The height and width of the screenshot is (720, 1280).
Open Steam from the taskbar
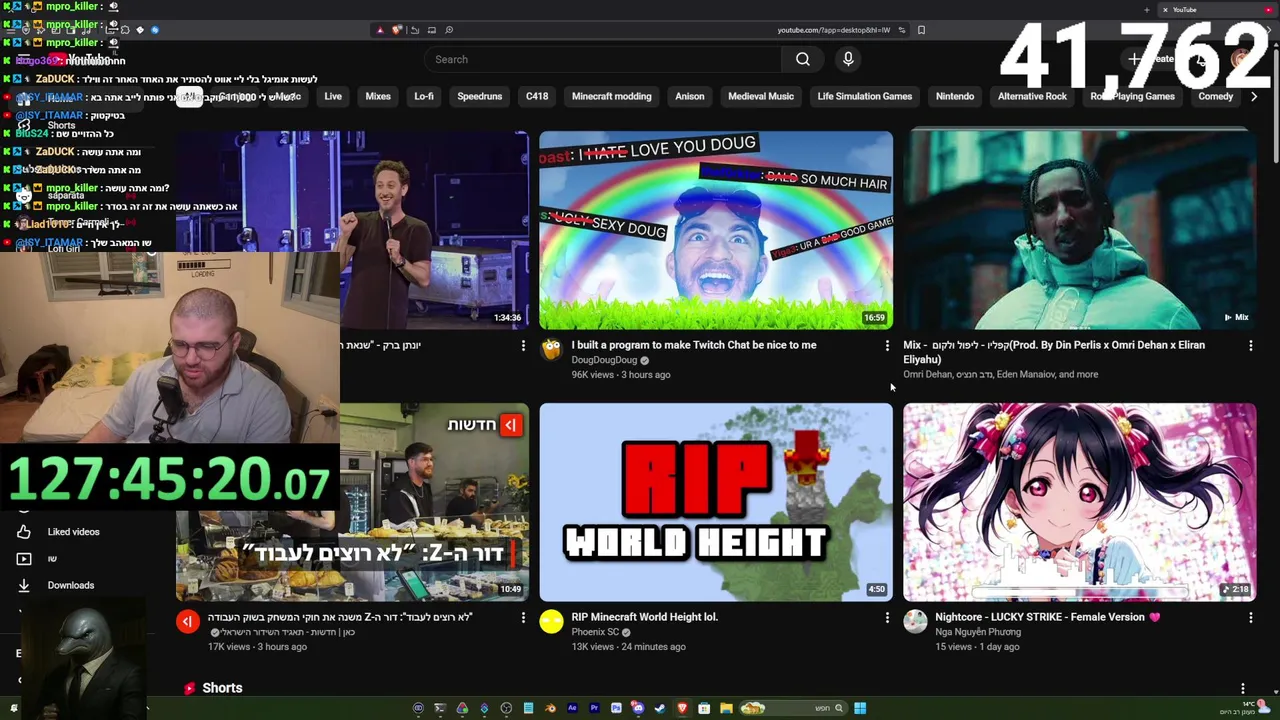660,708
